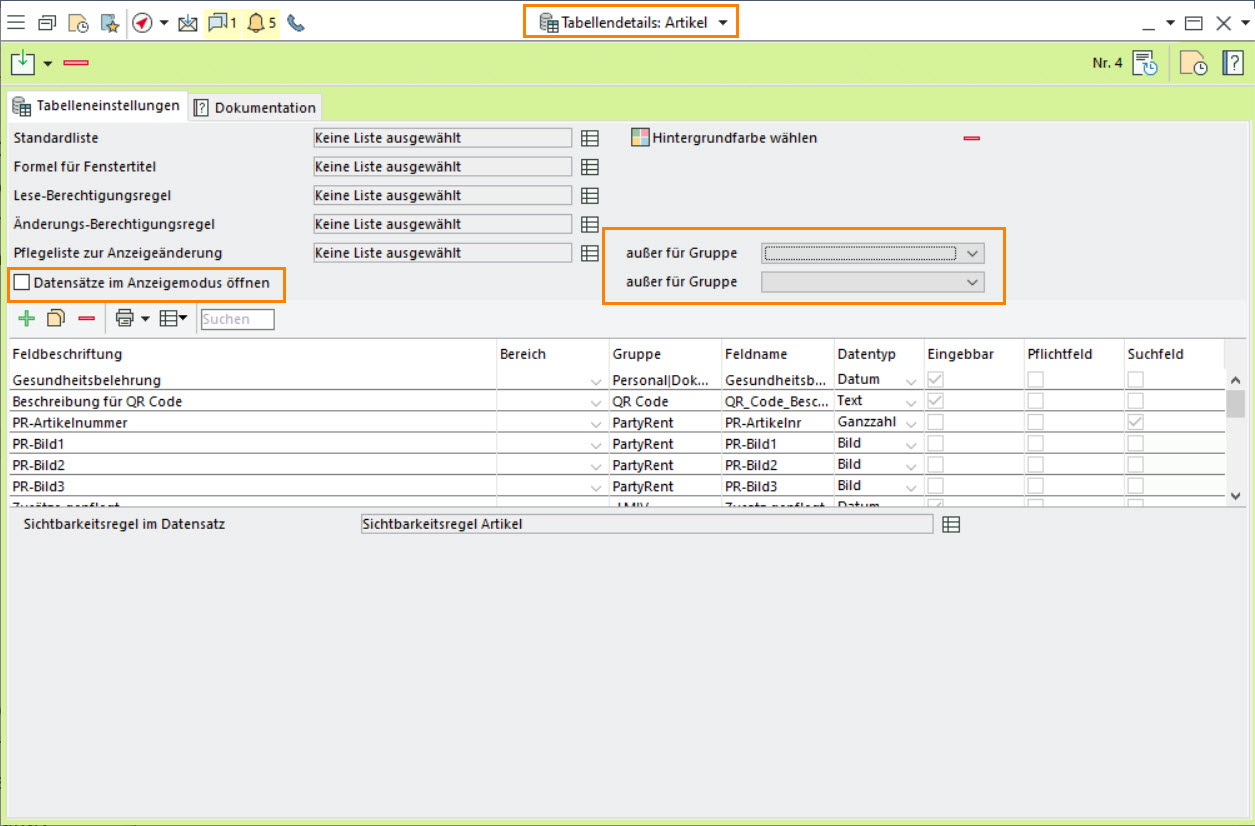The image size is (1255, 826).
Task: Click the Feldbeschriftung column header
Action: [x=68, y=355]
